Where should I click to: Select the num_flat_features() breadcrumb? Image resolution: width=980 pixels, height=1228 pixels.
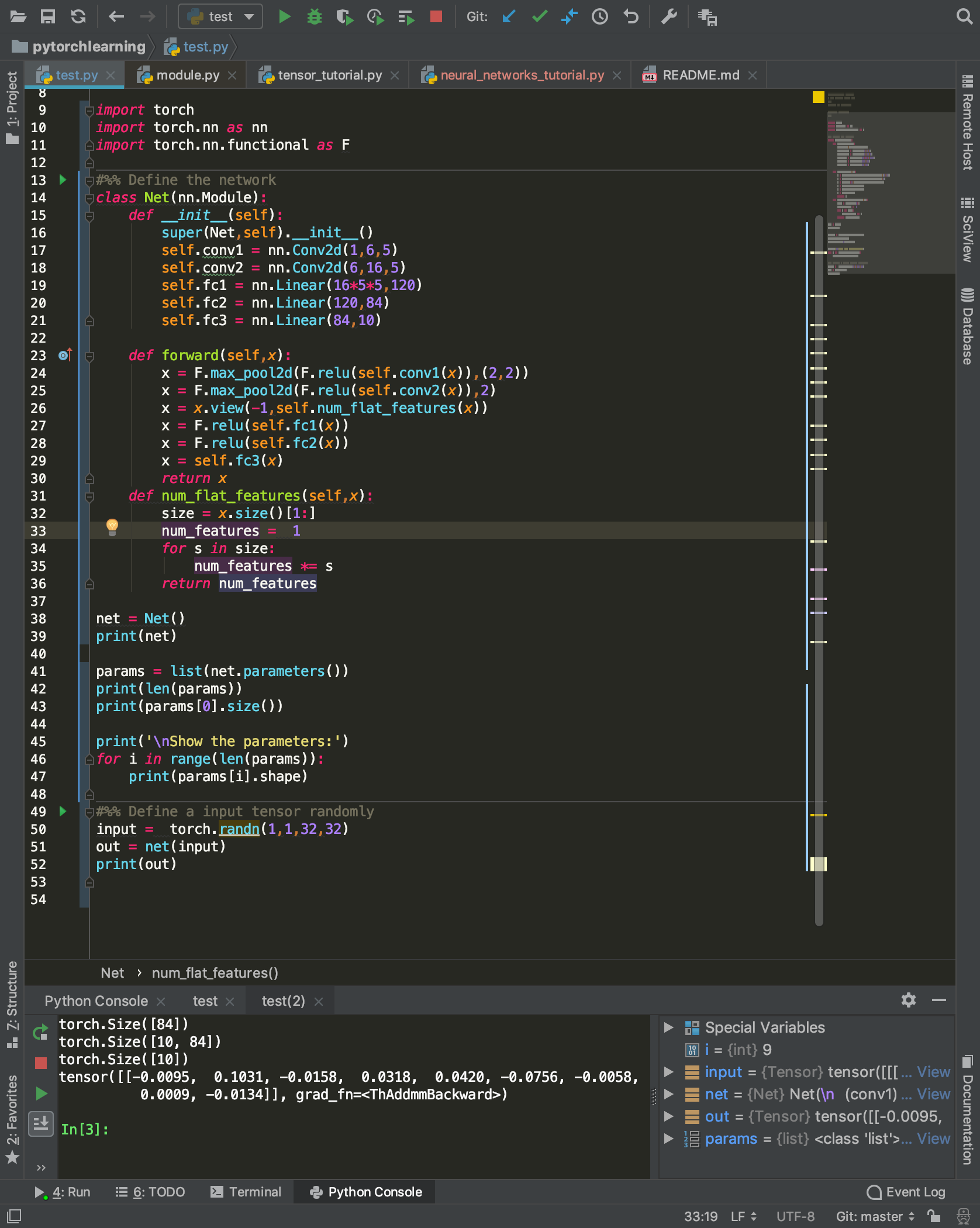(215, 973)
